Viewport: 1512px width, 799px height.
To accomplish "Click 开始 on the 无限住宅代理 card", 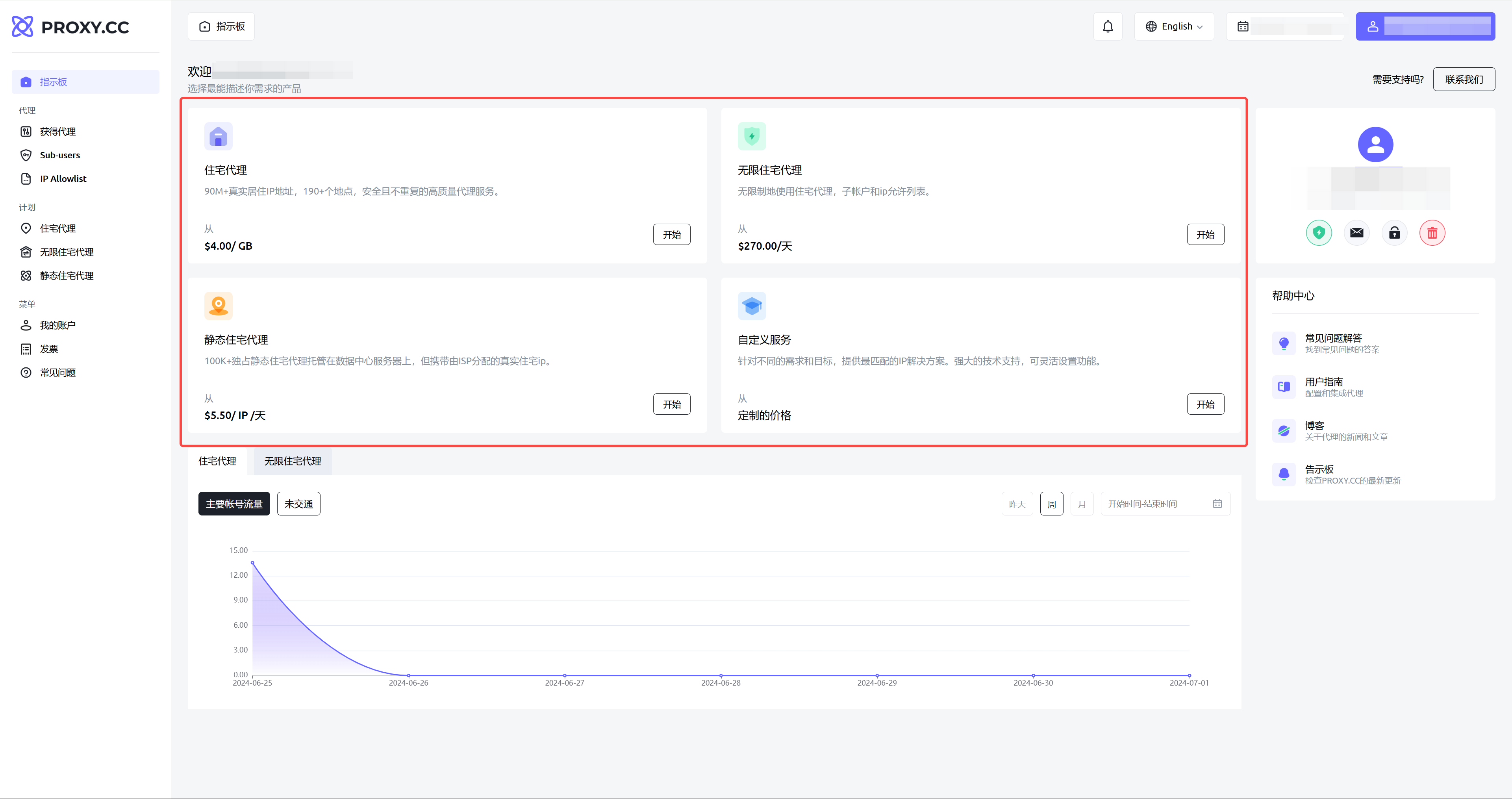I will point(1206,234).
